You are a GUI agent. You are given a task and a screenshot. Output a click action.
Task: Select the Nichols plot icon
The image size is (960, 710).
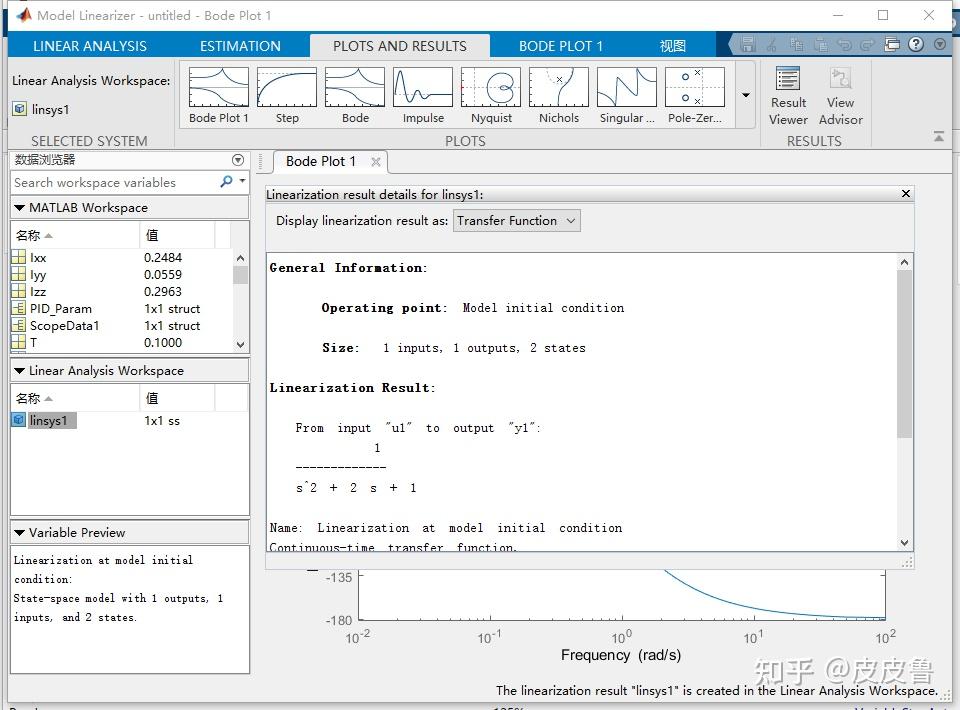pos(558,88)
